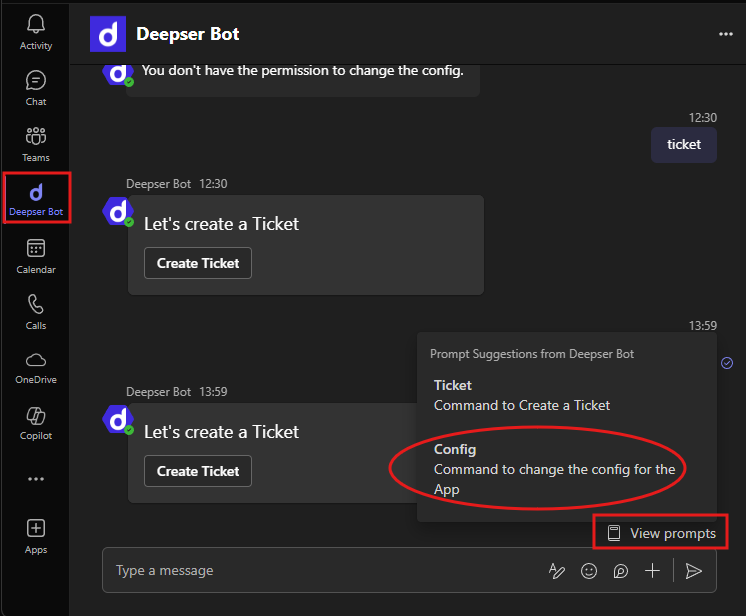Click the 13:59 Create Ticket button

point(198,471)
